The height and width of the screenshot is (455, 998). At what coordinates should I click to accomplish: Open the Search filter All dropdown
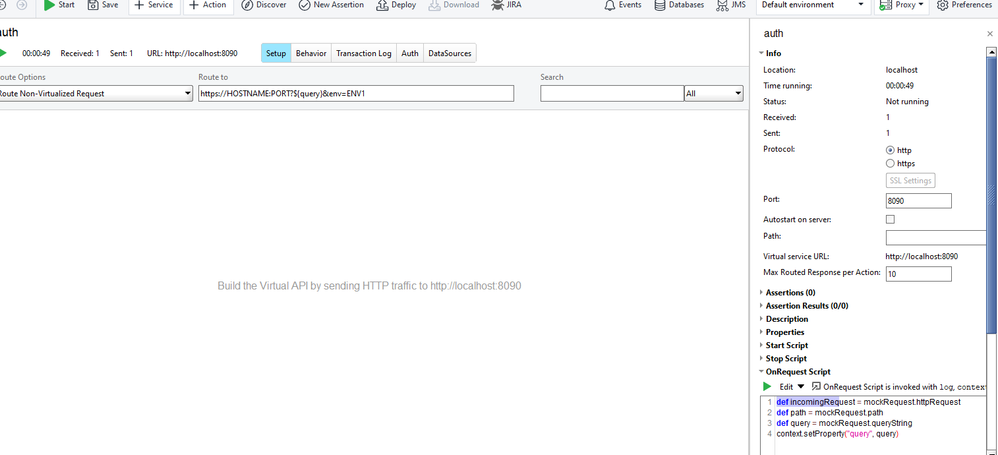714,94
